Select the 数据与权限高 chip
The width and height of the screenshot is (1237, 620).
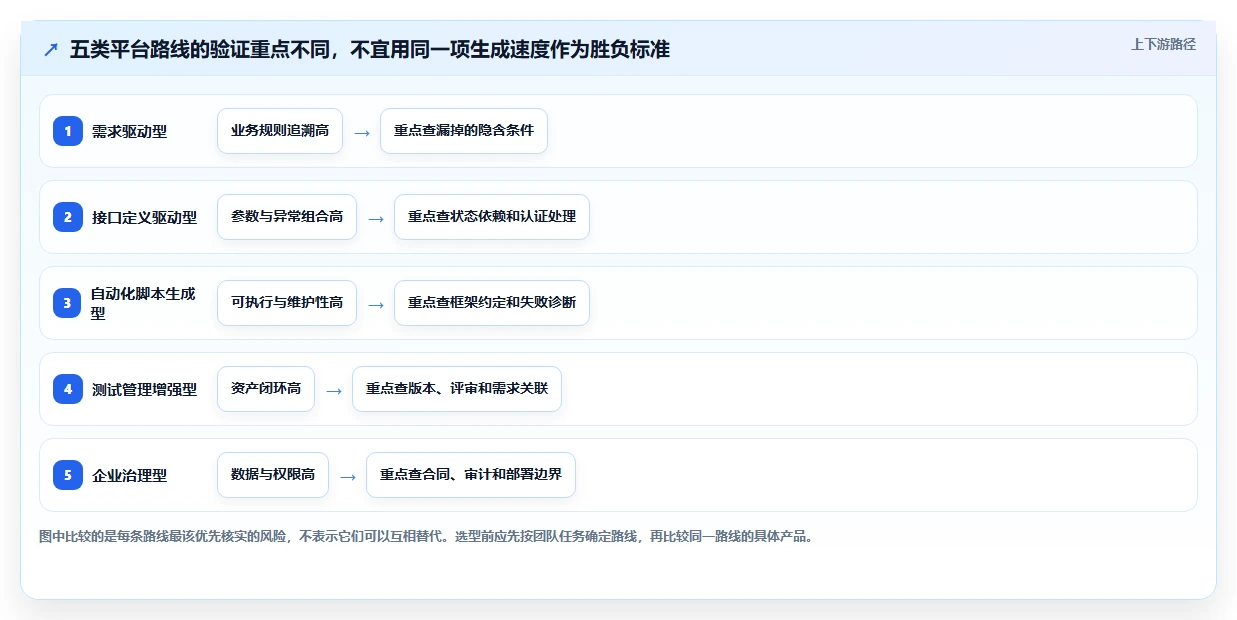[273, 475]
